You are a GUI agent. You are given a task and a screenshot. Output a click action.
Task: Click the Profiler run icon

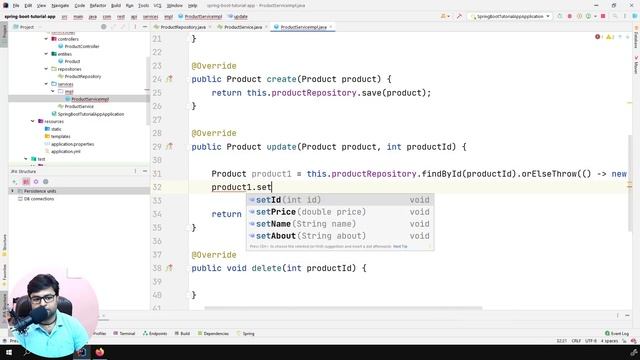click(588, 16)
